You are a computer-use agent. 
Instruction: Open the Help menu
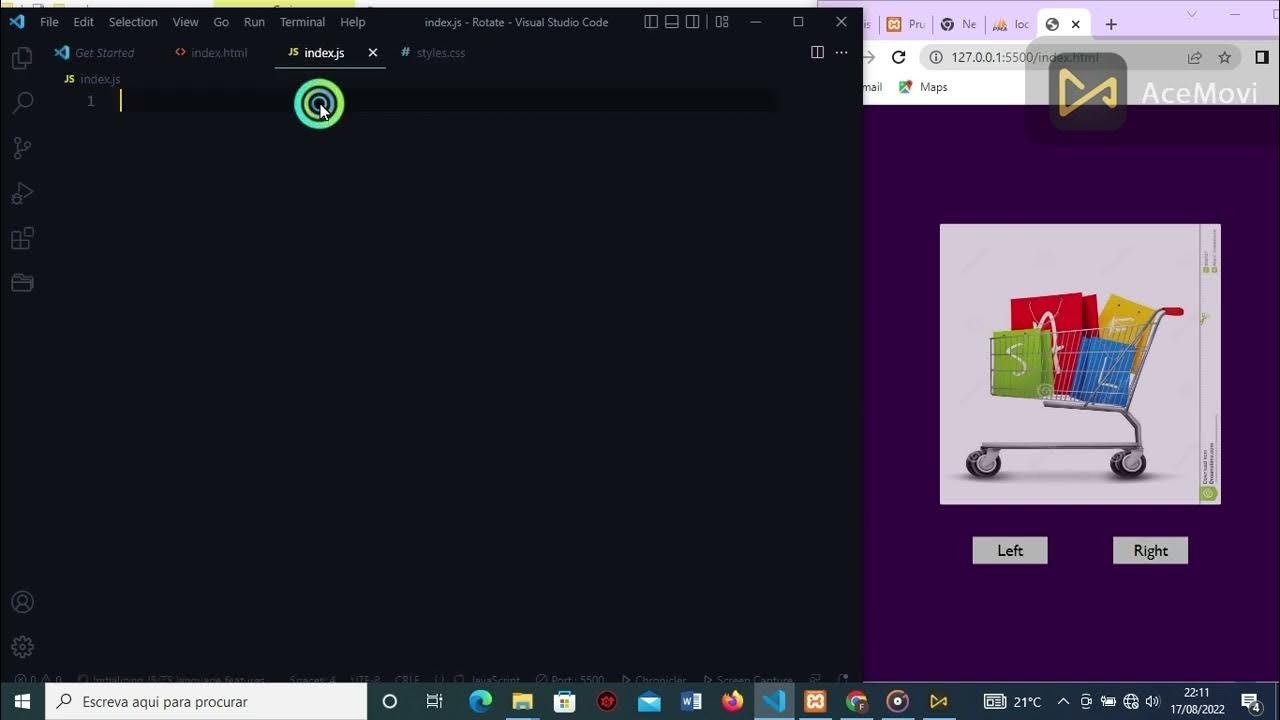tap(352, 22)
